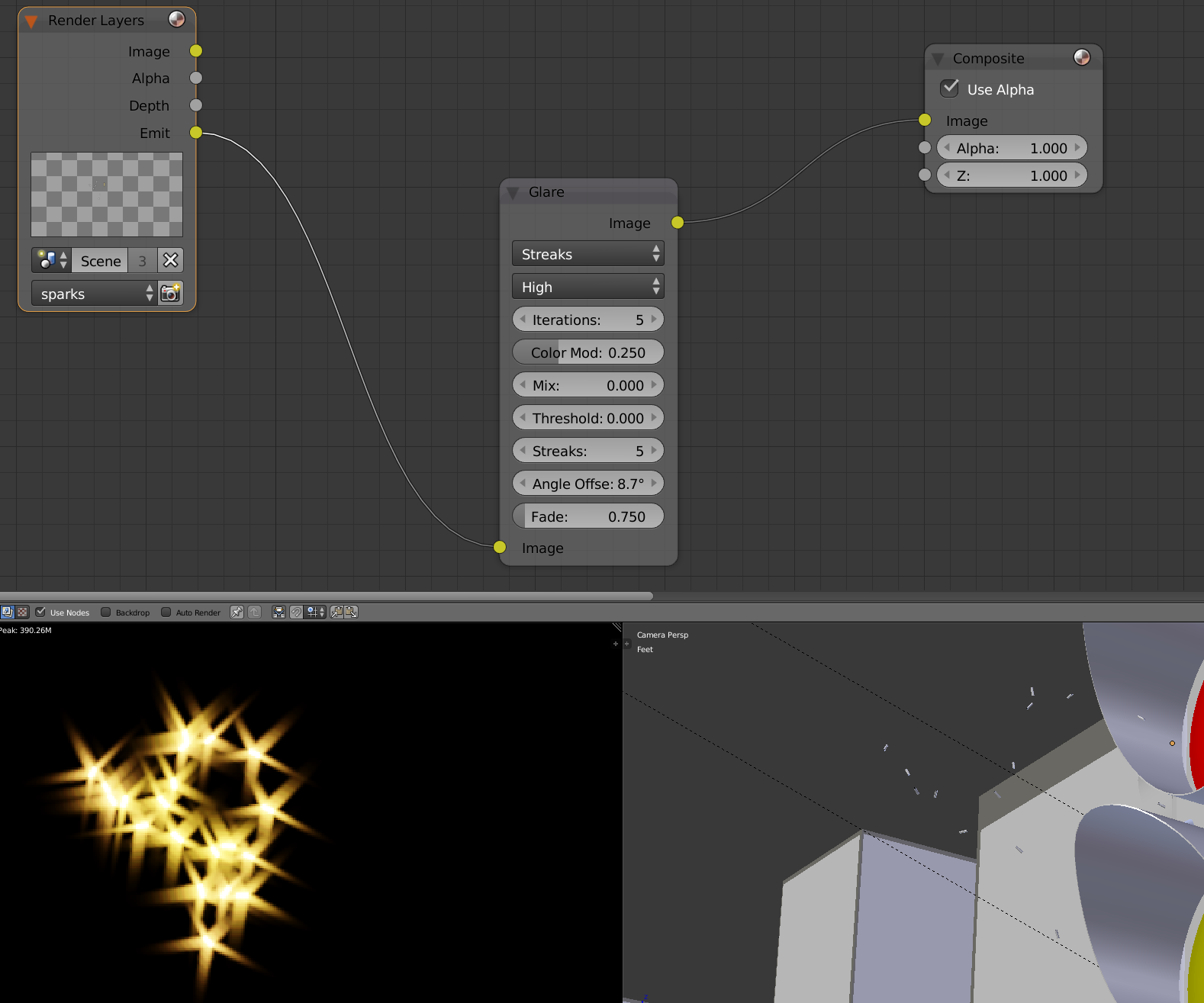Click the Composite node preview sphere icon

1082,57
